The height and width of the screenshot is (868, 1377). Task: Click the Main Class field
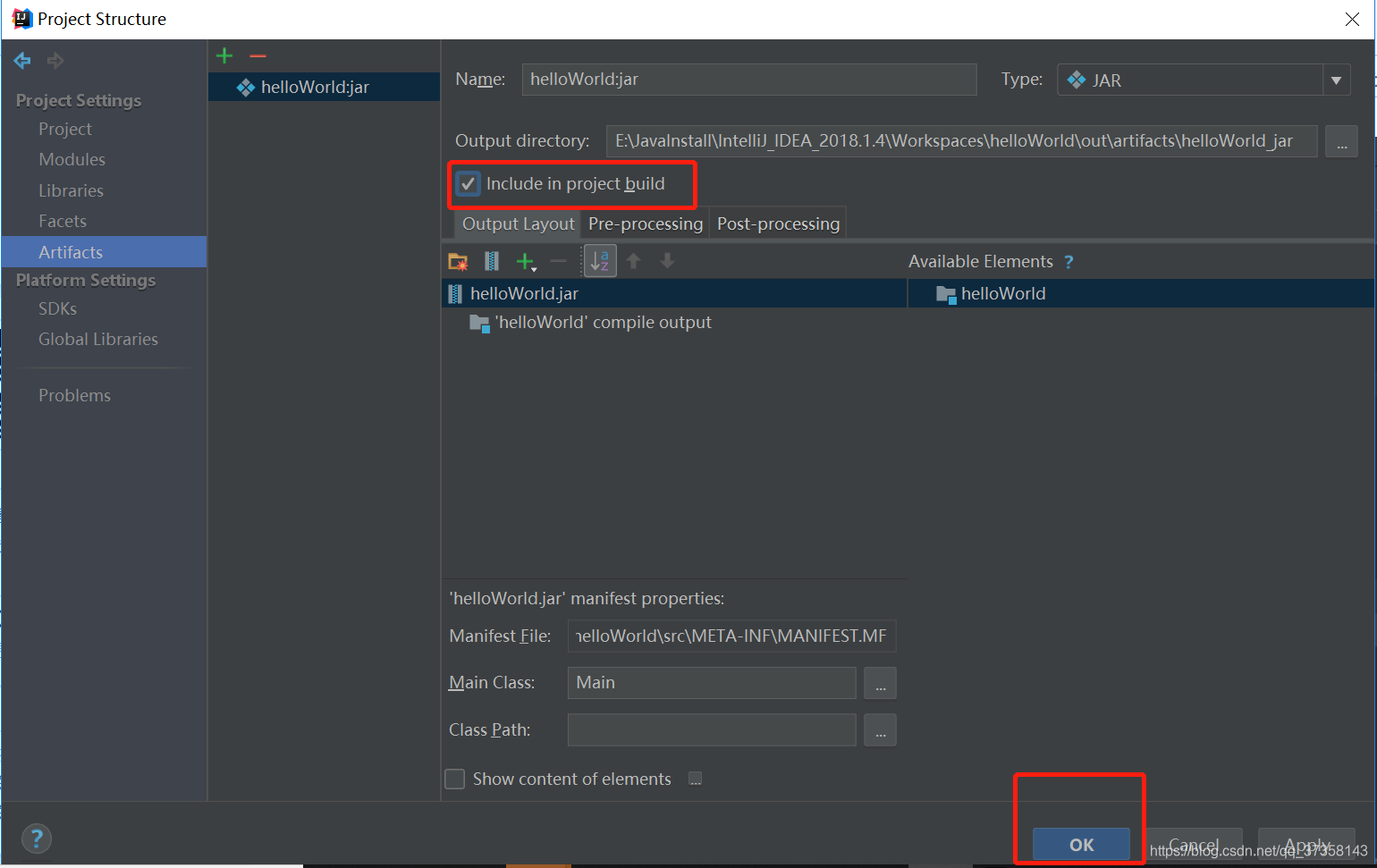[x=712, y=683]
